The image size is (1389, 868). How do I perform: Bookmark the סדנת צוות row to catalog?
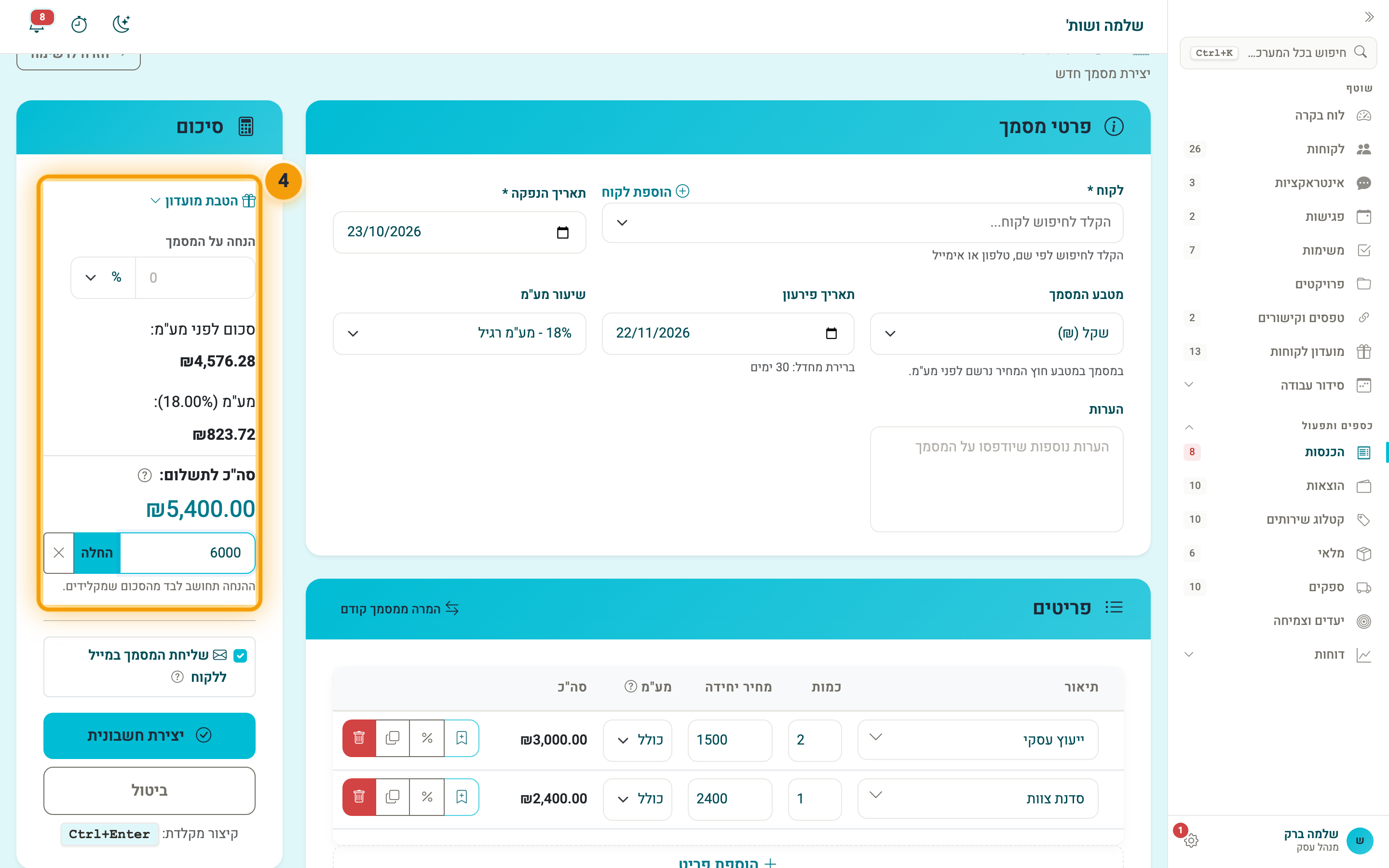[462, 797]
